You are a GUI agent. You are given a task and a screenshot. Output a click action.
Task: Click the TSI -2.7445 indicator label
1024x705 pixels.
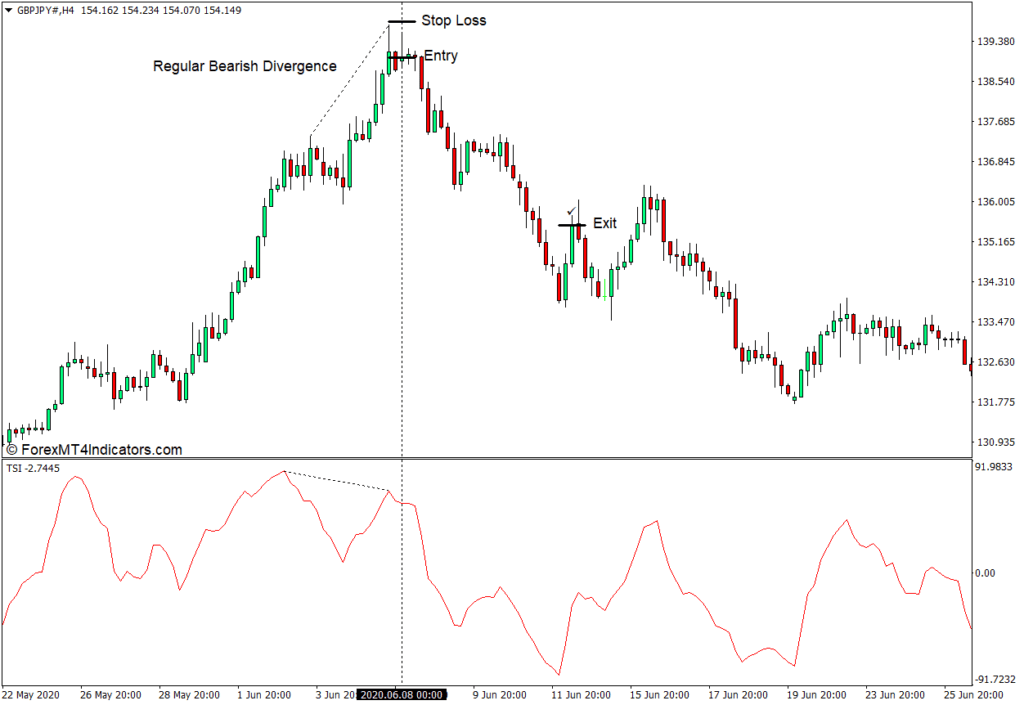pos(34,468)
